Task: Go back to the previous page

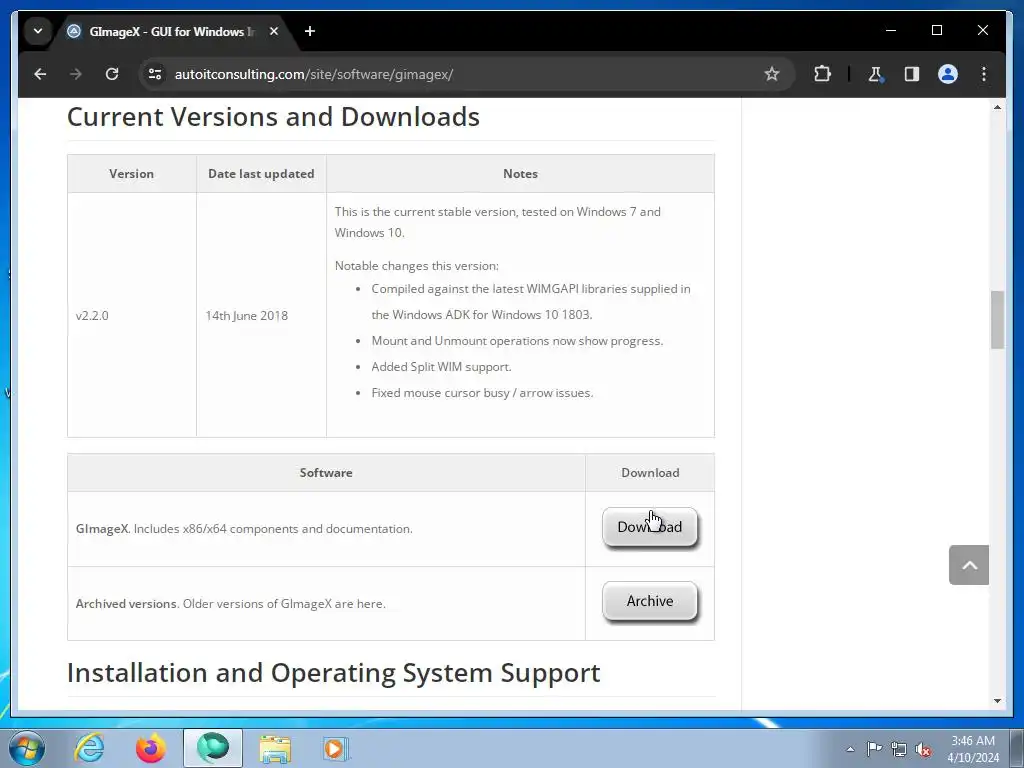Action: coord(40,74)
